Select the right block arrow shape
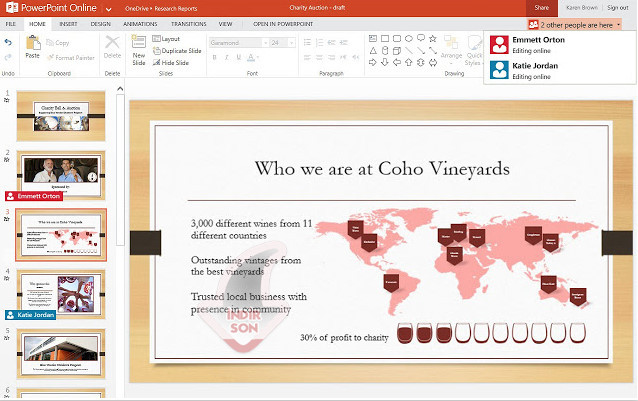The width and height of the screenshot is (638, 401). click(373, 62)
